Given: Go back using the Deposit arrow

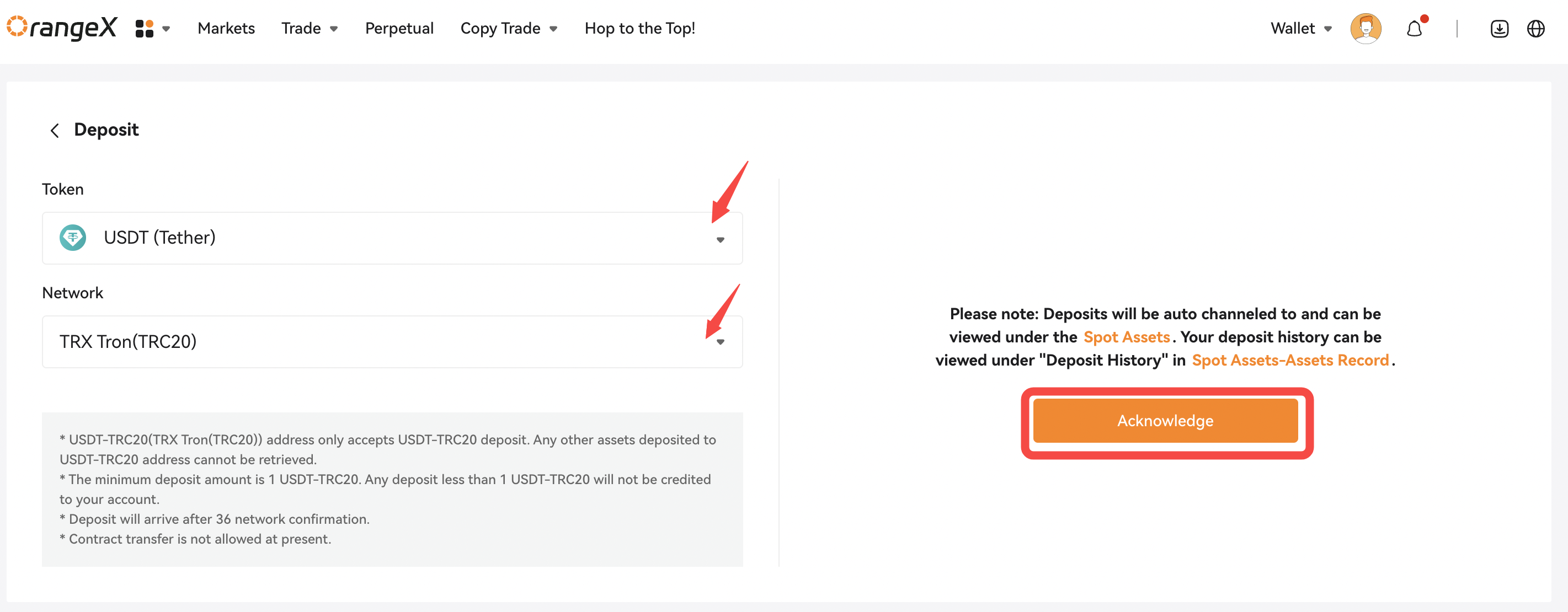Looking at the screenshot, I should point(55,130).
